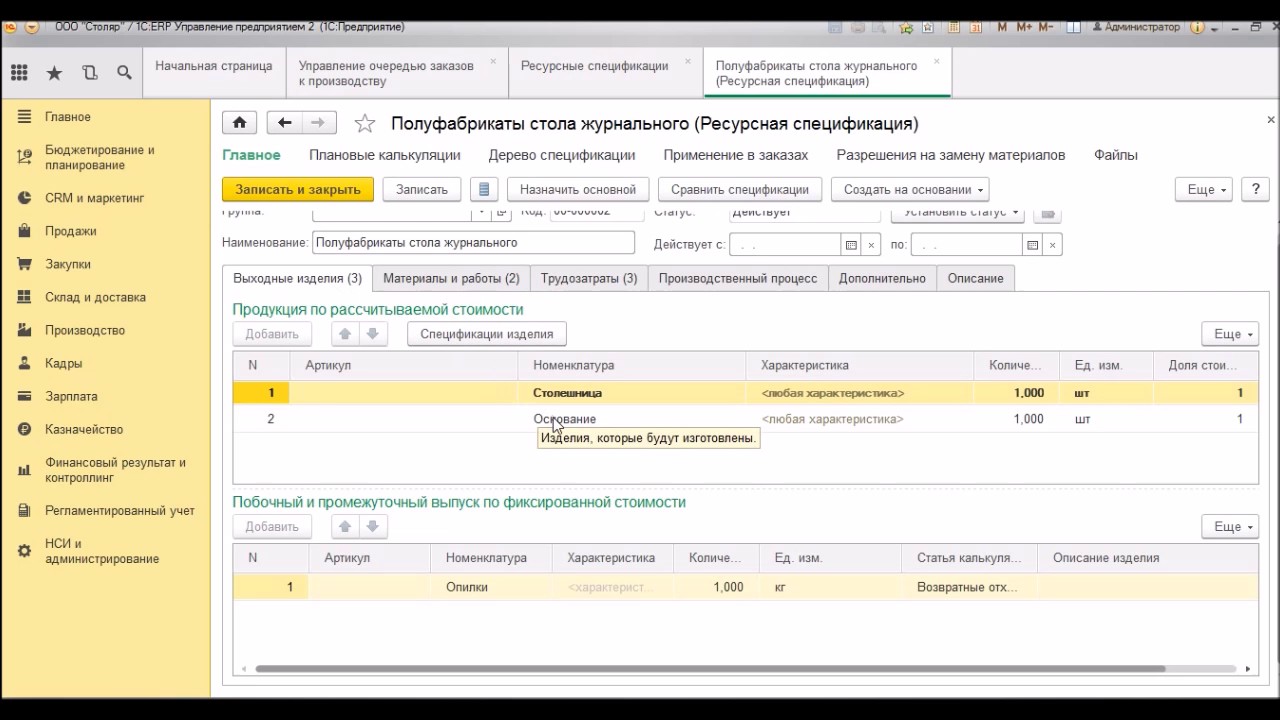This screenshot has width=1280, height=720.
Task: Open the top Еще menu near help
Action: pos(1204,189)
